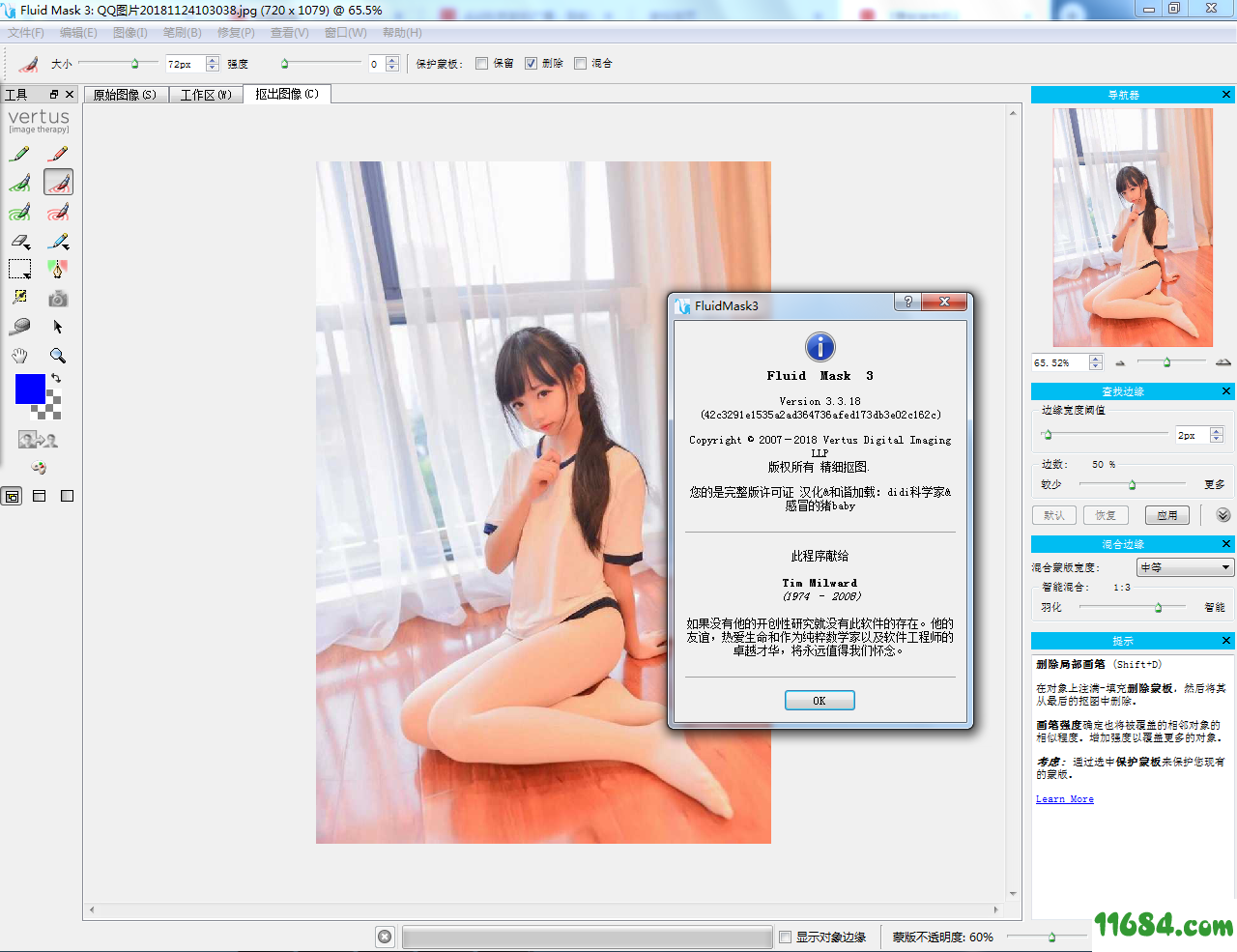Viewport: 1237px width, 952px height.
Task: Select the green Keep local brush tool
Action: click(20, 183)
